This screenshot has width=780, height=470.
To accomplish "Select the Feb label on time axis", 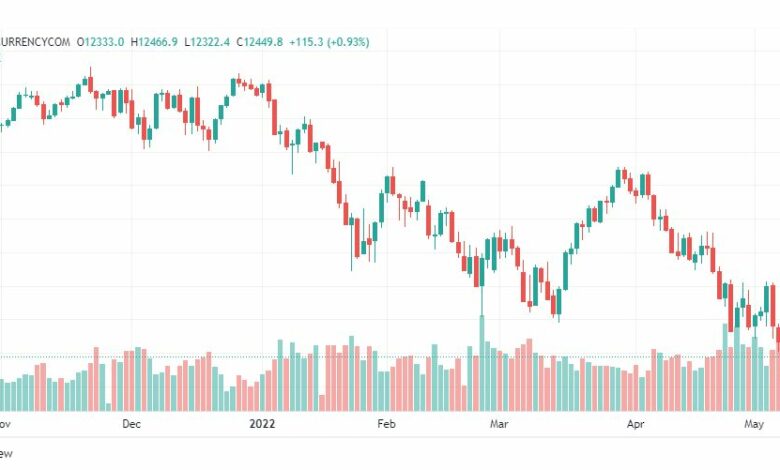I will pos(387,424).
